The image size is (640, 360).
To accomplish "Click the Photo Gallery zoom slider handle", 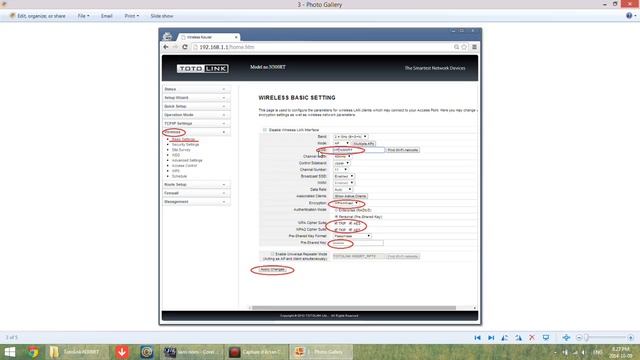I will [x=587, y=338].
